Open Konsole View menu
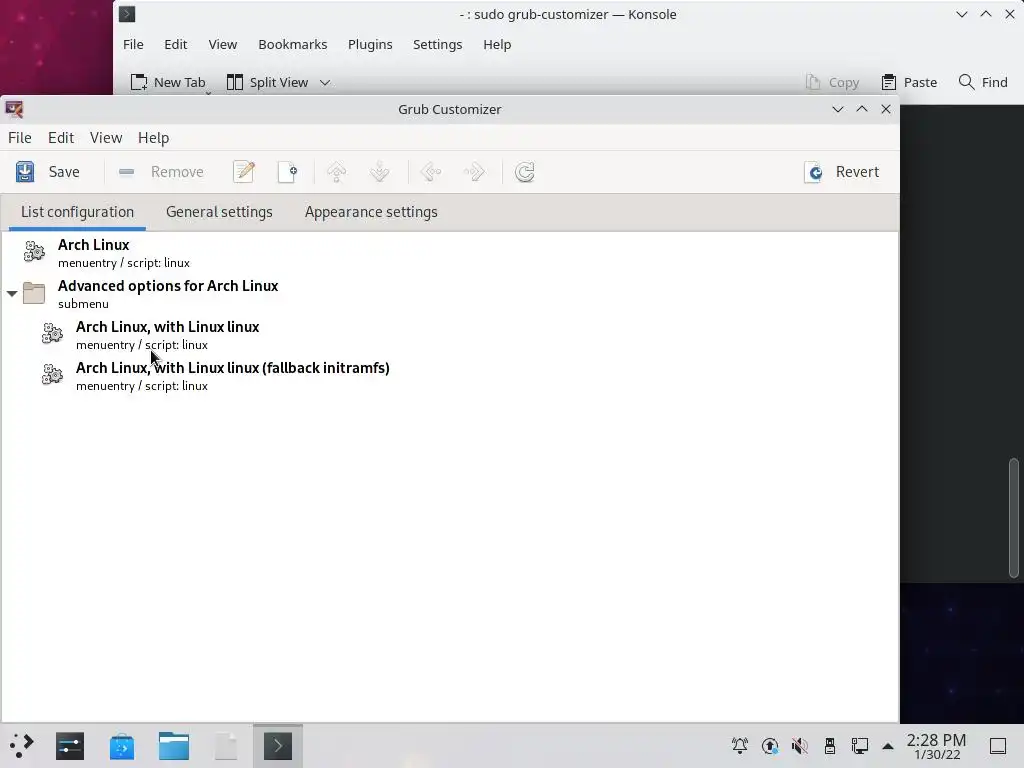This screenshot has width=1024, height=768. pos(223,44)
